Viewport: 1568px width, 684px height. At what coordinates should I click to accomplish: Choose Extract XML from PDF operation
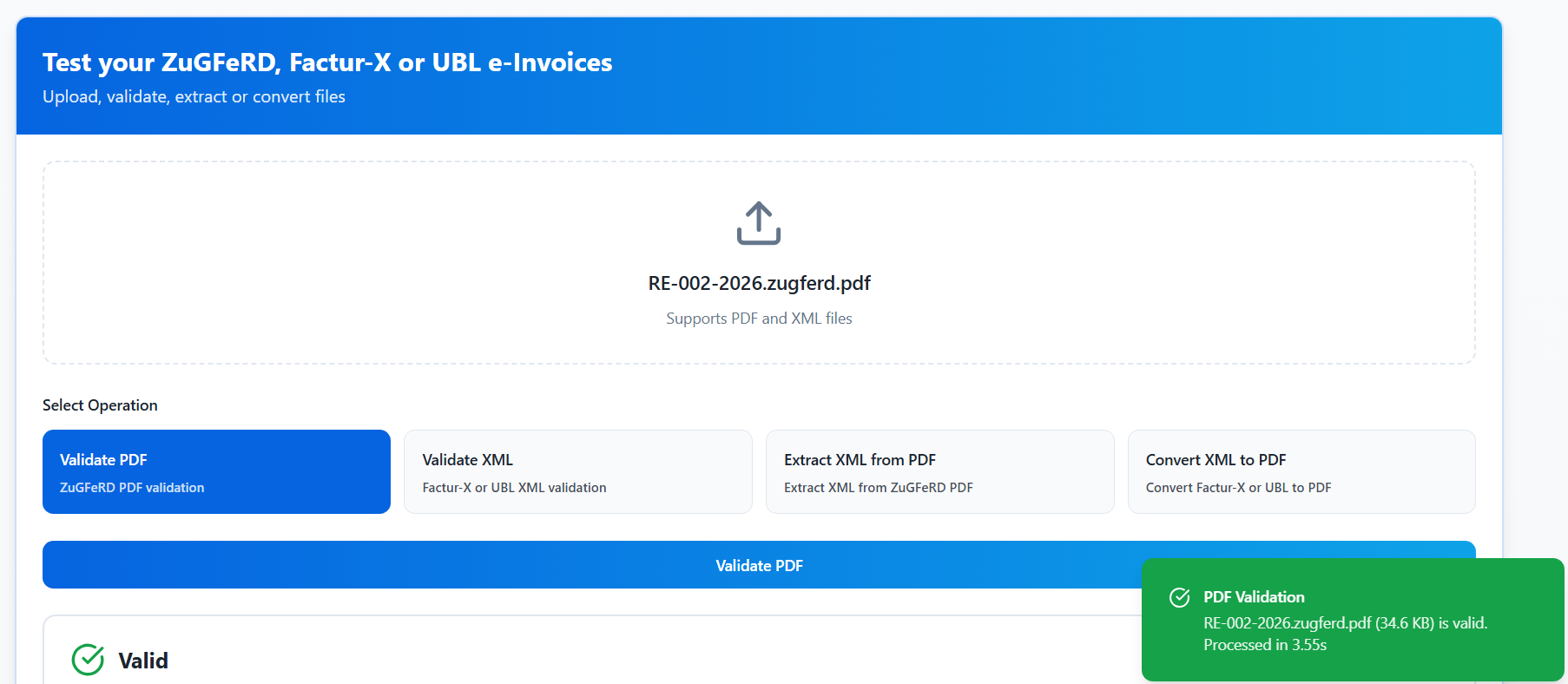pyautogui.click(x=940, y=471)
